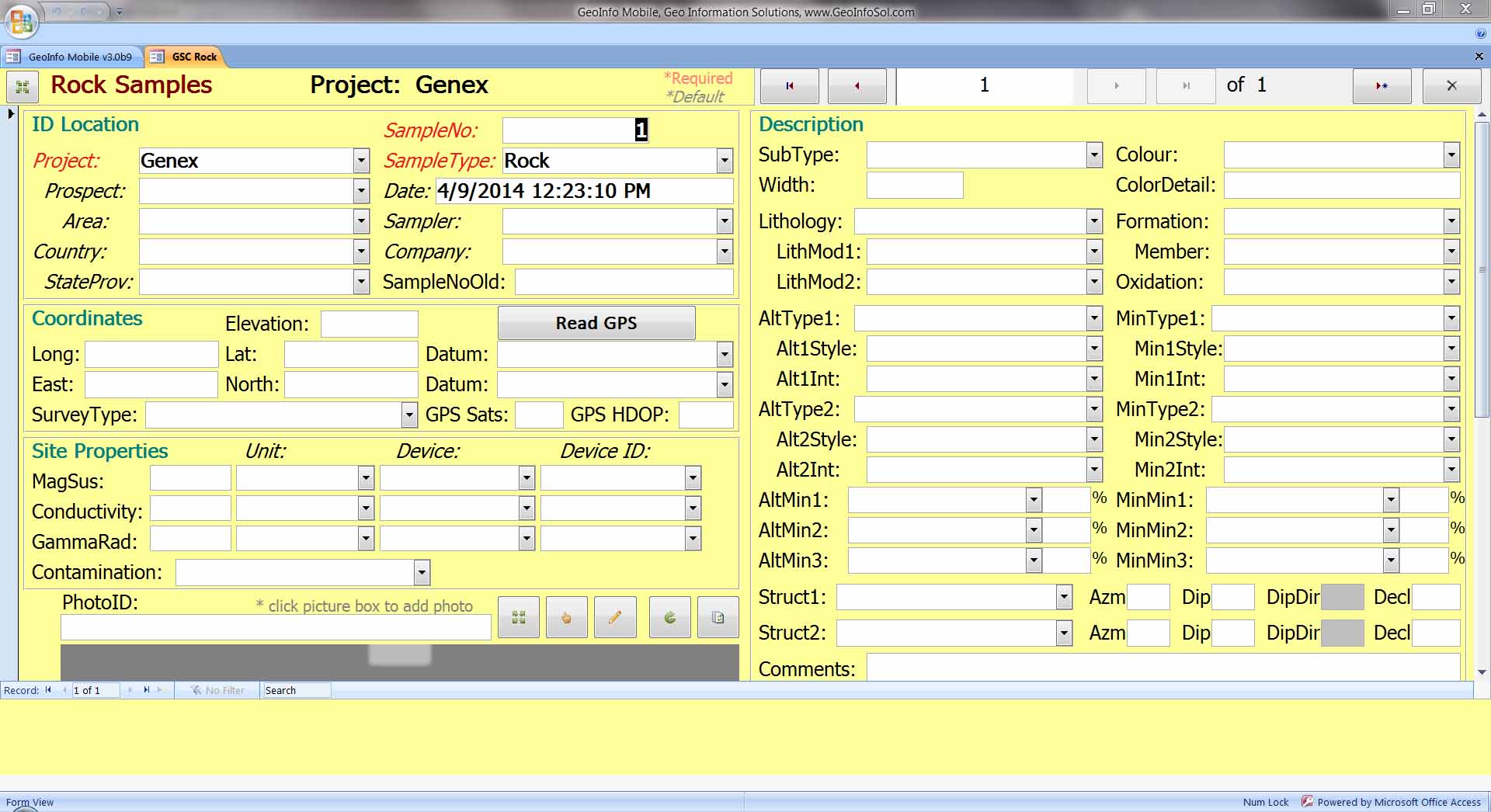Click the four-arrows expand photo button
Viewport: 1491px width, 812px height.
[x=518, y=618]
